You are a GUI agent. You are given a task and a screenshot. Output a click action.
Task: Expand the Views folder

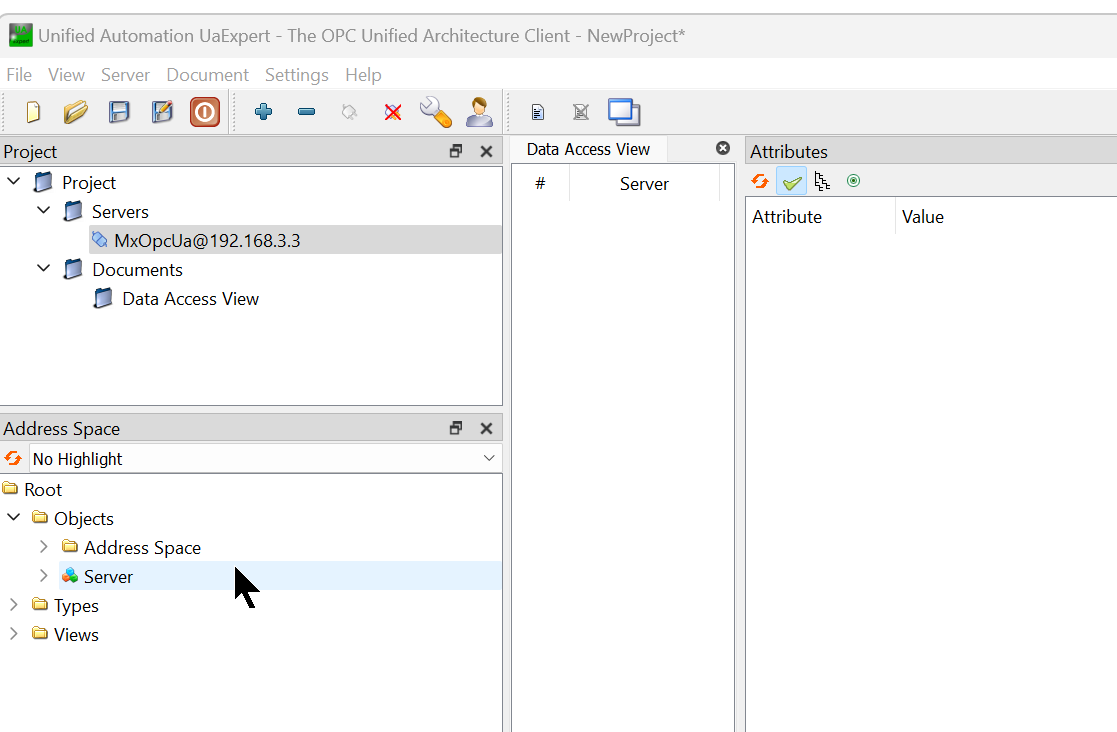[x=14, y=633]
